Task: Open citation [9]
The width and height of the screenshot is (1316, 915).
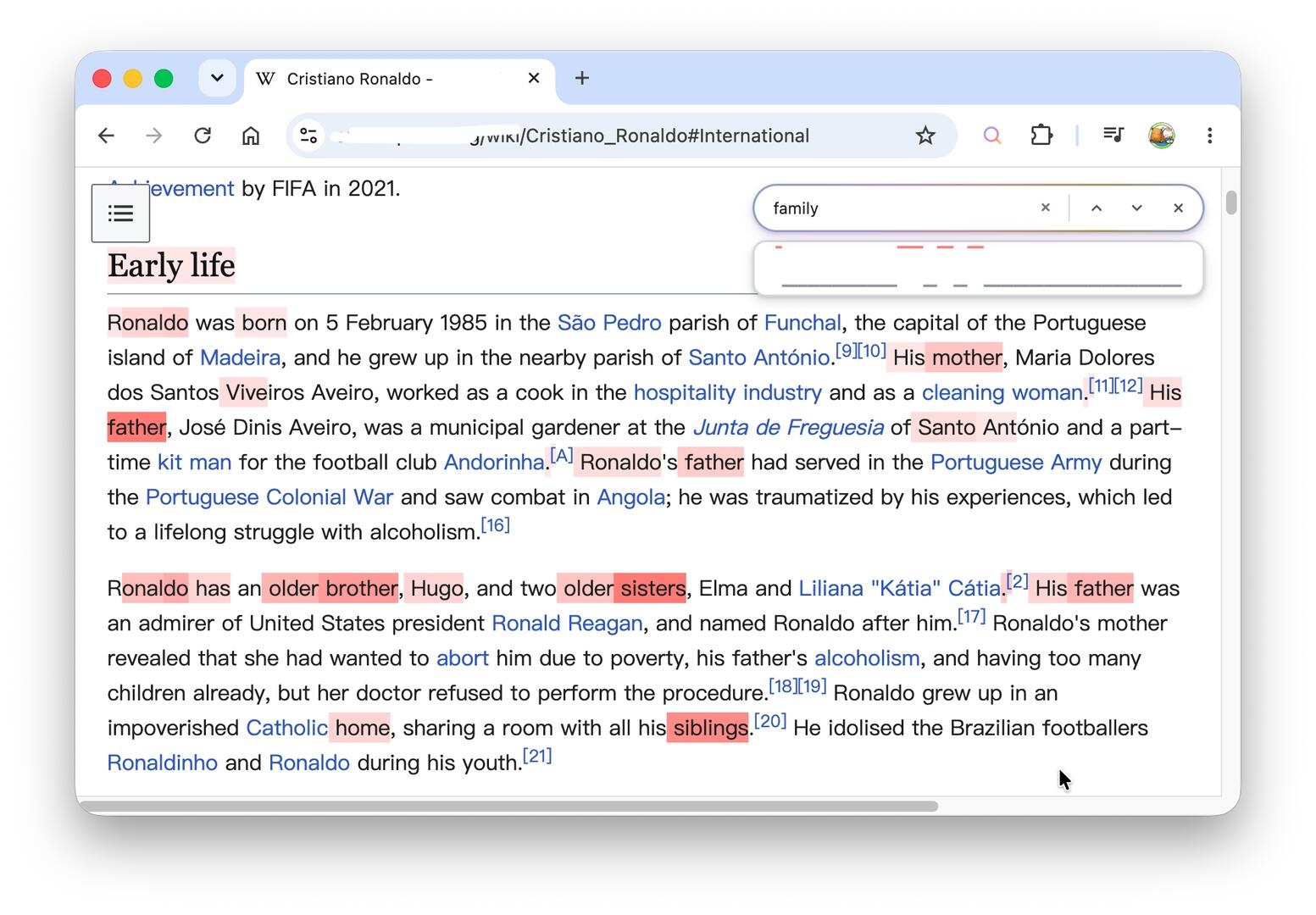Action: click(846, 351)
